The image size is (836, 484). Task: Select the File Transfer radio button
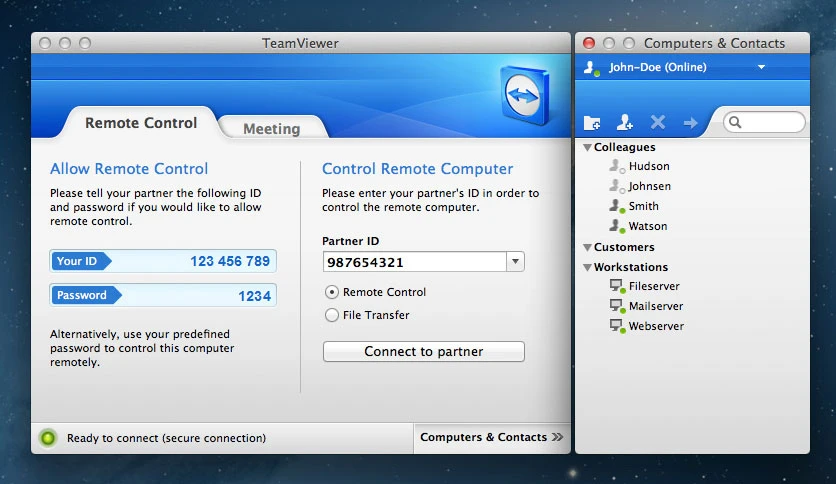pyautogui.click(x=332, y=315)
